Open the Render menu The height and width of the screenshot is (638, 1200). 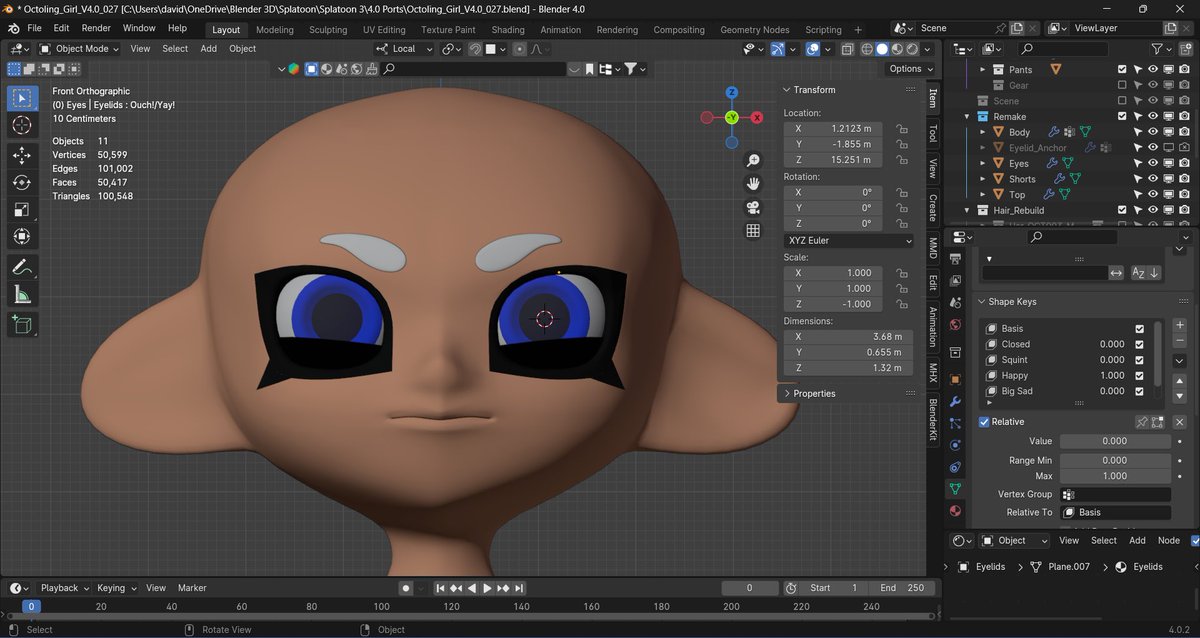click(x=96, y=28)
